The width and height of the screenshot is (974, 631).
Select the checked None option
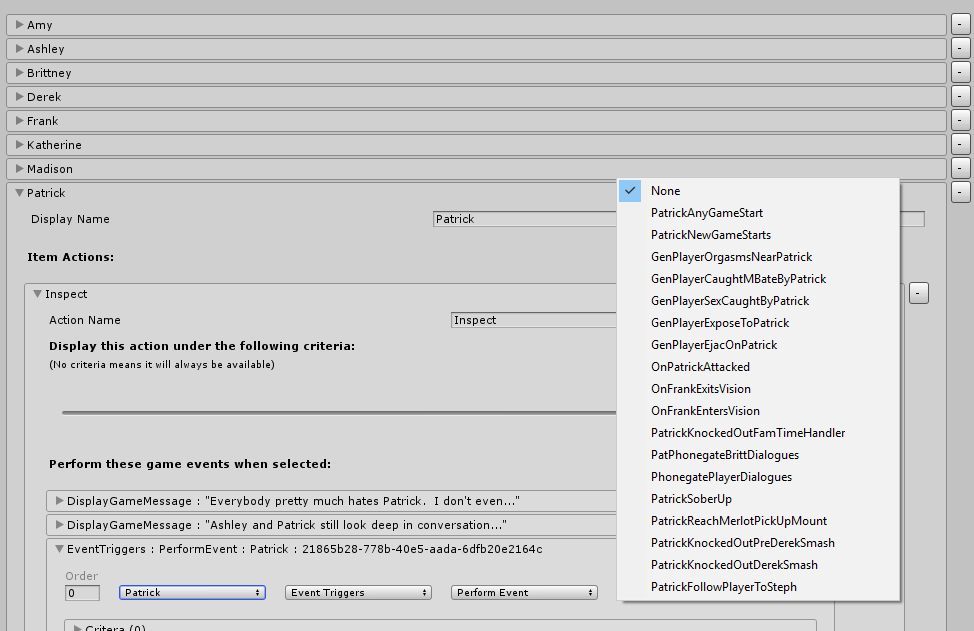(665, 191)
